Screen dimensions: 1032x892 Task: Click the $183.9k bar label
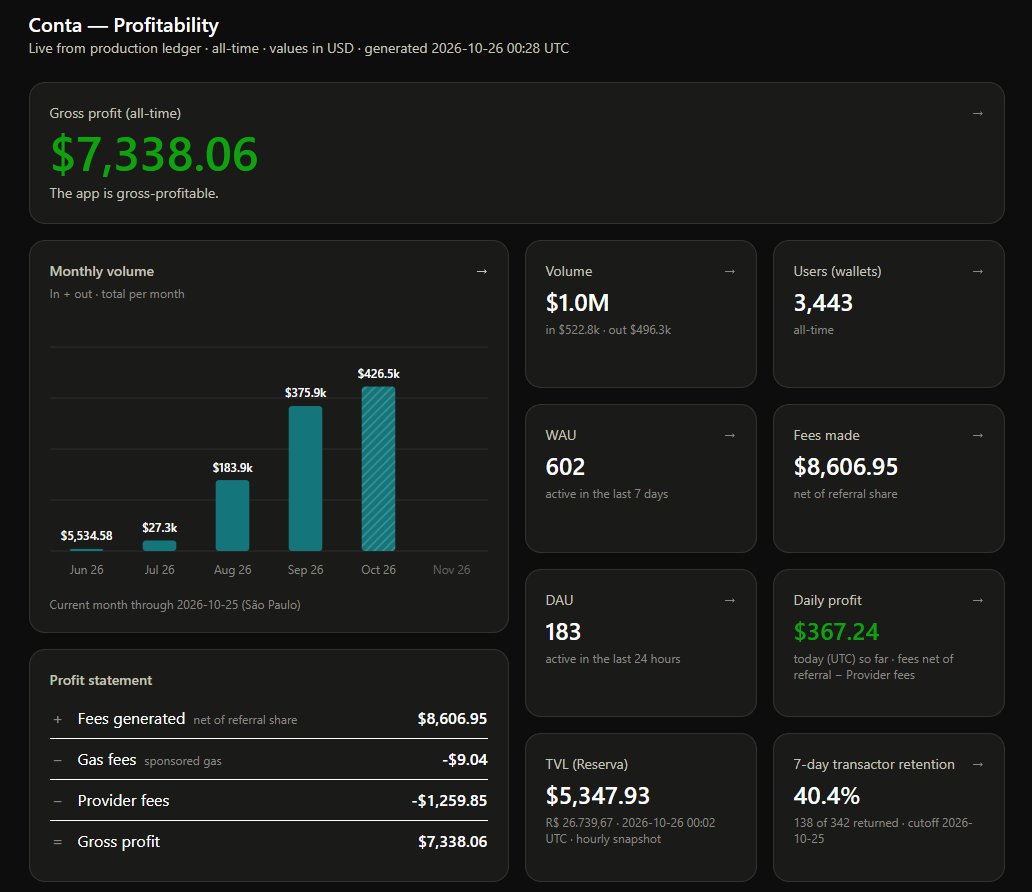232,468
